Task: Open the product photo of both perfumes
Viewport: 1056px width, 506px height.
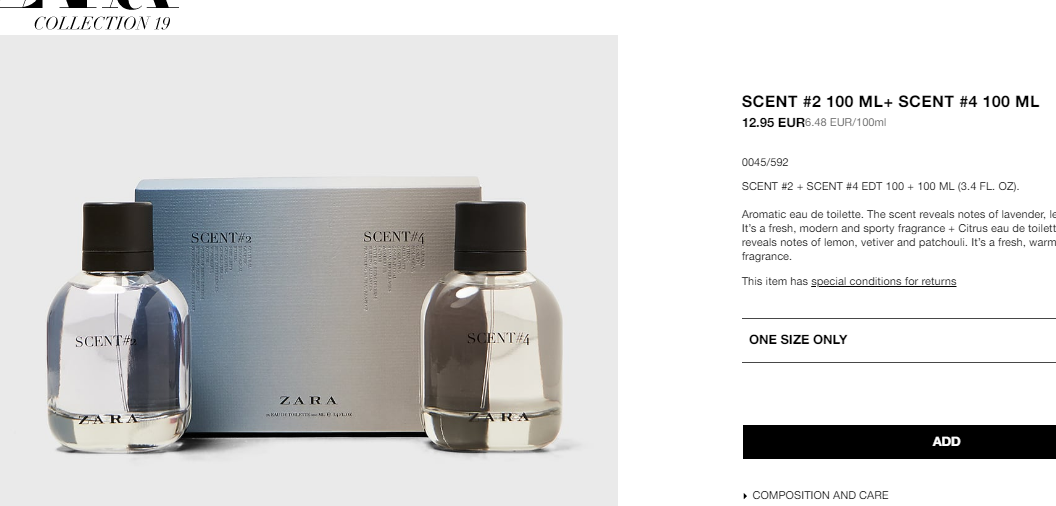Action: [x=308, y=270]
